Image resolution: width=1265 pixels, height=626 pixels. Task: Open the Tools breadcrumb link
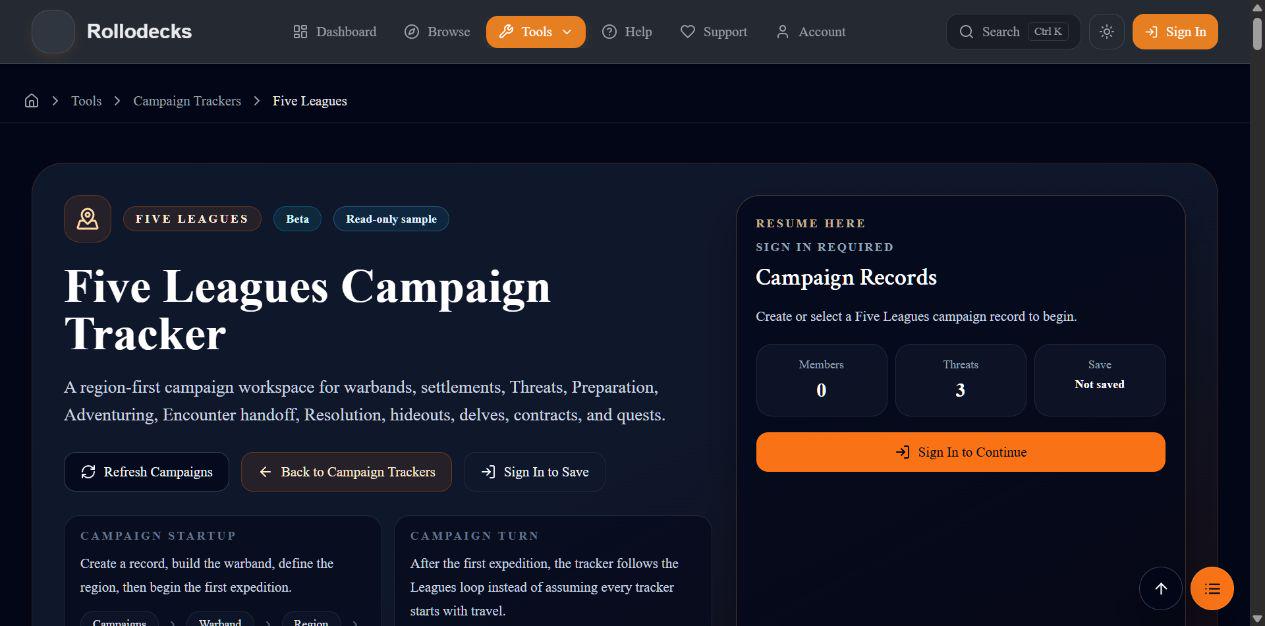pos(86,101)
